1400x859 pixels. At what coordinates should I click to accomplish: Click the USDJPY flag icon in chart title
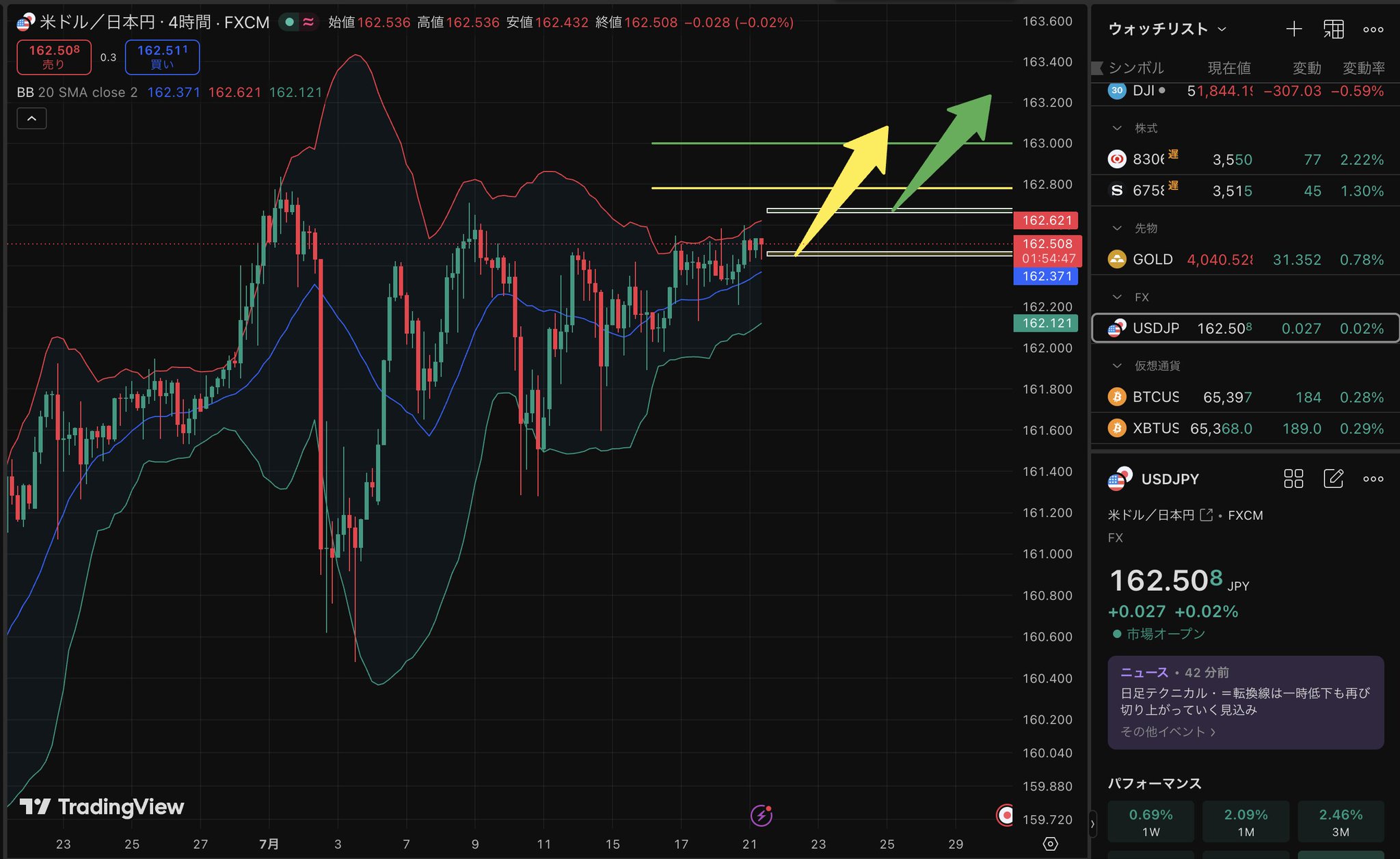pos(25,23)
